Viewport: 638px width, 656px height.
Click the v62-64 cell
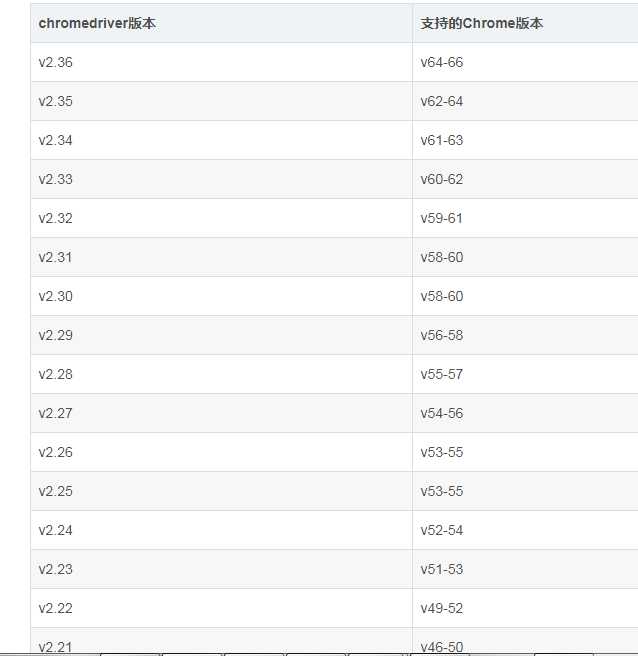coord(525,101)
